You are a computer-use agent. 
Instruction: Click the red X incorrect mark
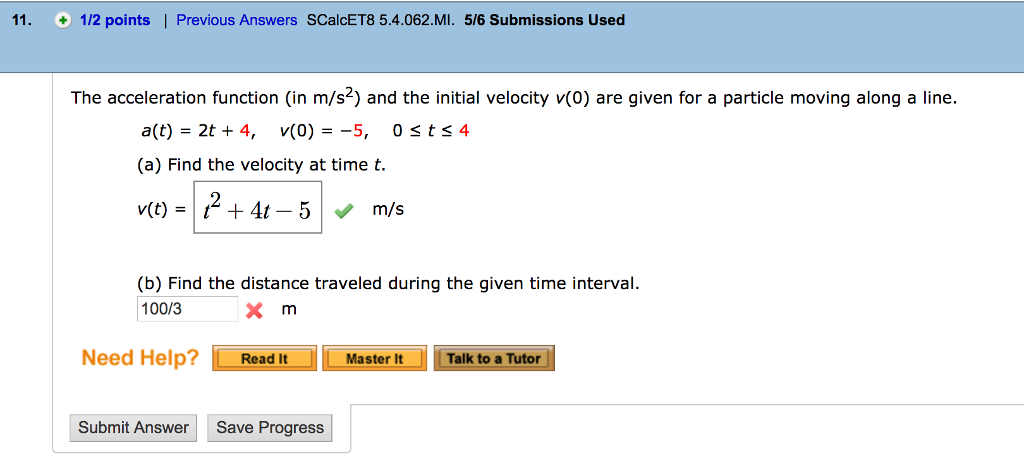[x=254, y=311]
